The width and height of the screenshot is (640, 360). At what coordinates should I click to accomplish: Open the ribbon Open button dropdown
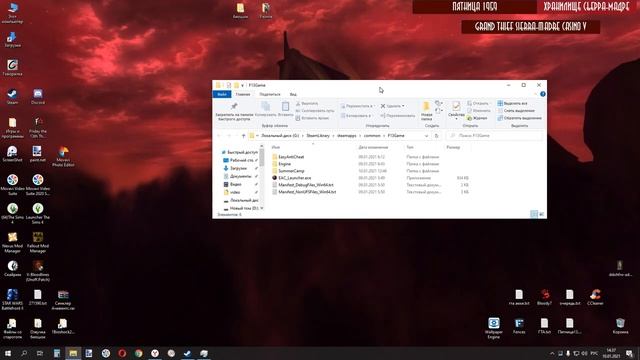[478, 104]
